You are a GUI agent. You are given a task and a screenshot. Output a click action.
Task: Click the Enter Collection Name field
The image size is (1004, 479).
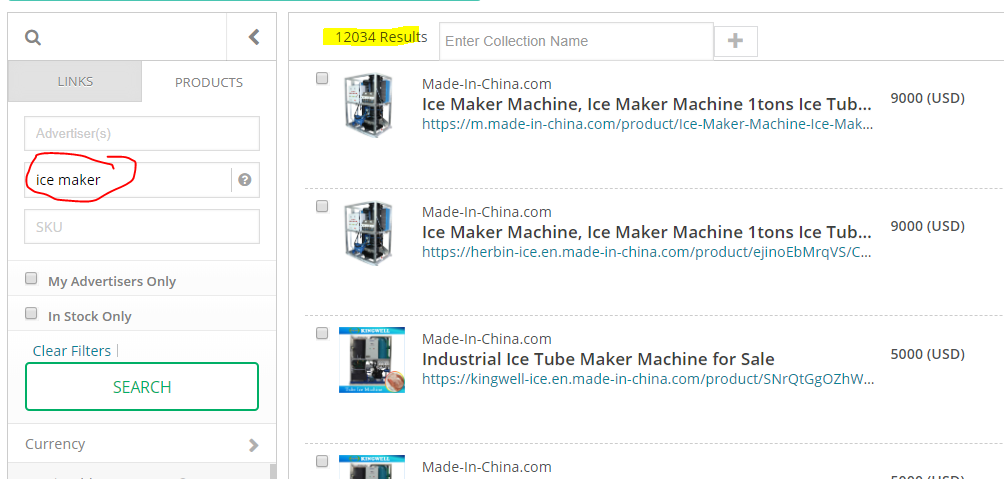click(576, 41)
